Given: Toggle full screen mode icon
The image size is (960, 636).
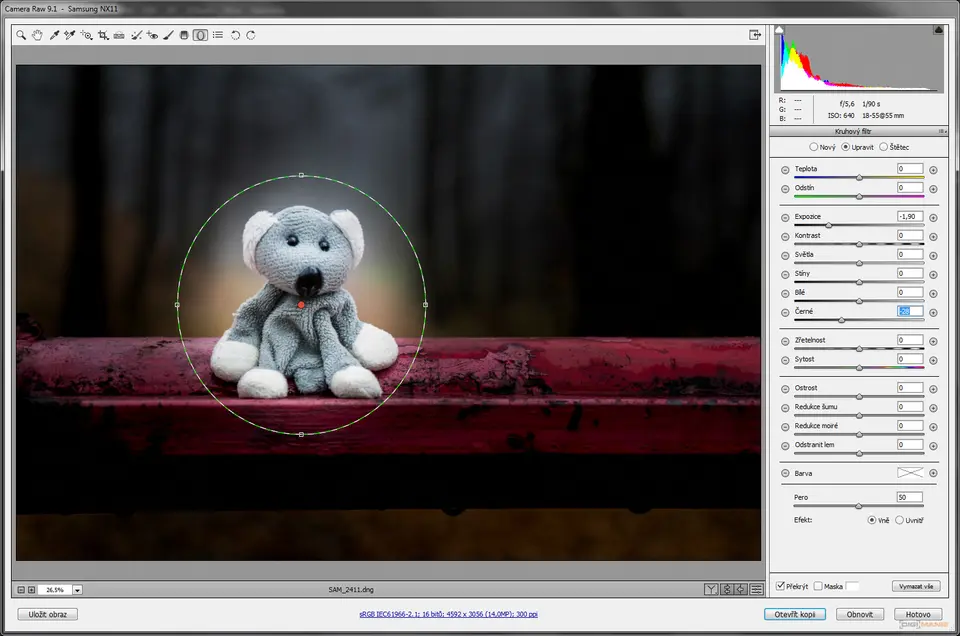Looking at the screenshot, I should click(x=755, y=35).
